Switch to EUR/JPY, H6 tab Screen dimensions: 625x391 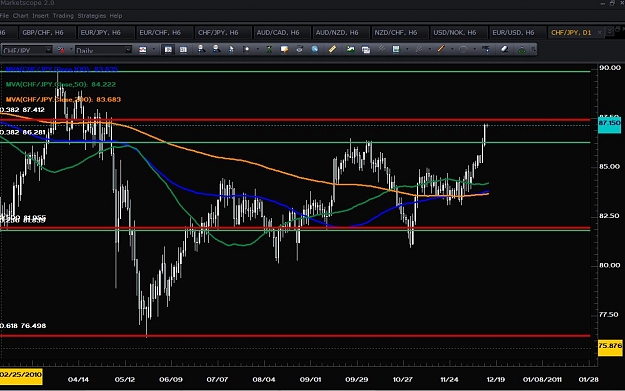coord(104,33)
